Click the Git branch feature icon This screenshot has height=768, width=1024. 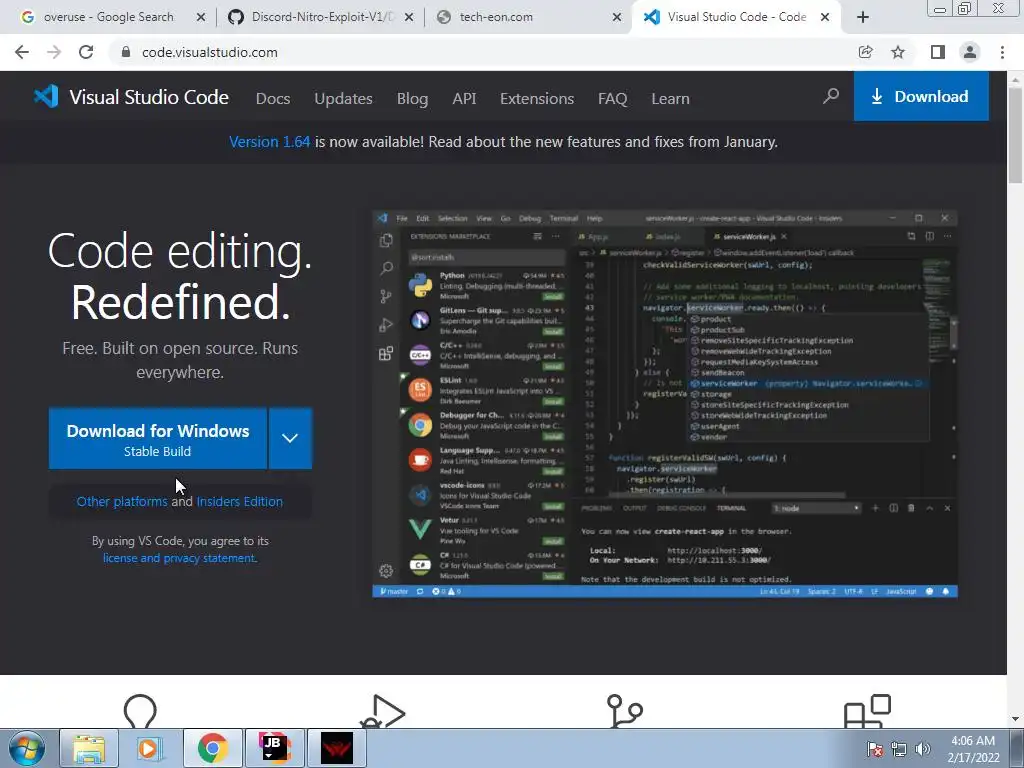[624, 711]
